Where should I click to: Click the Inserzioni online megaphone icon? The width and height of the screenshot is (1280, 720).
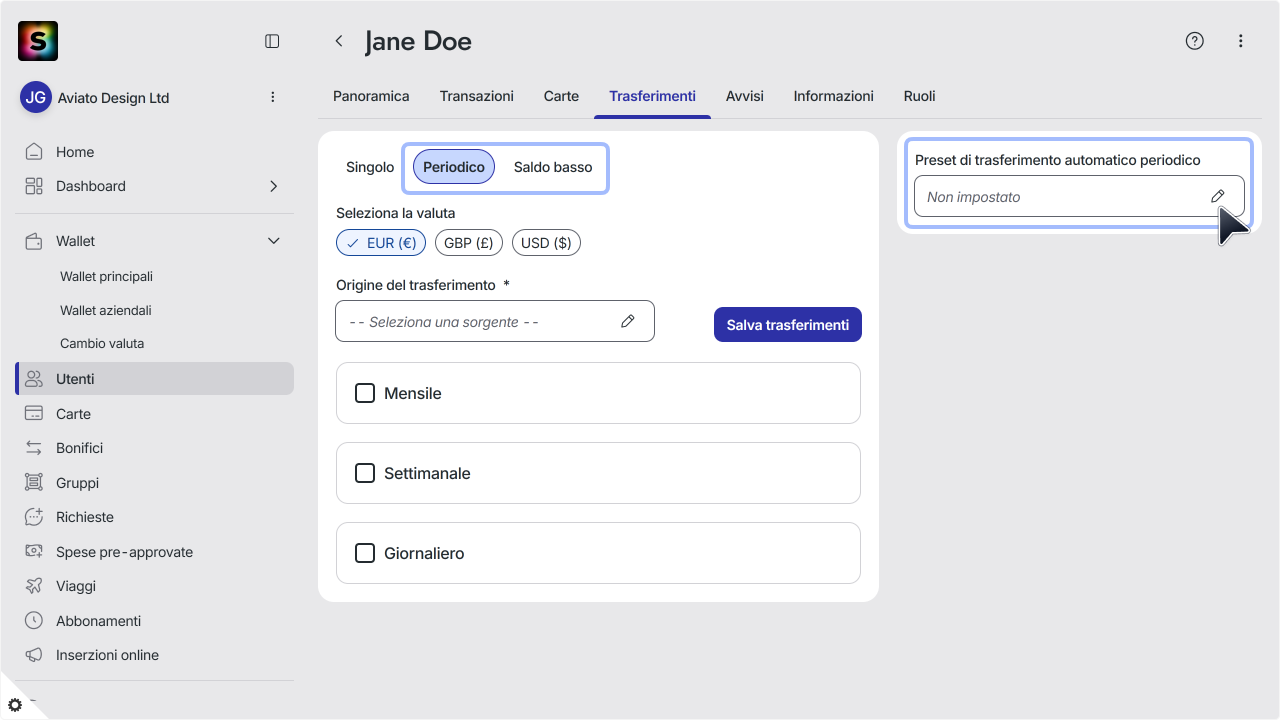(x=34, y=655)
